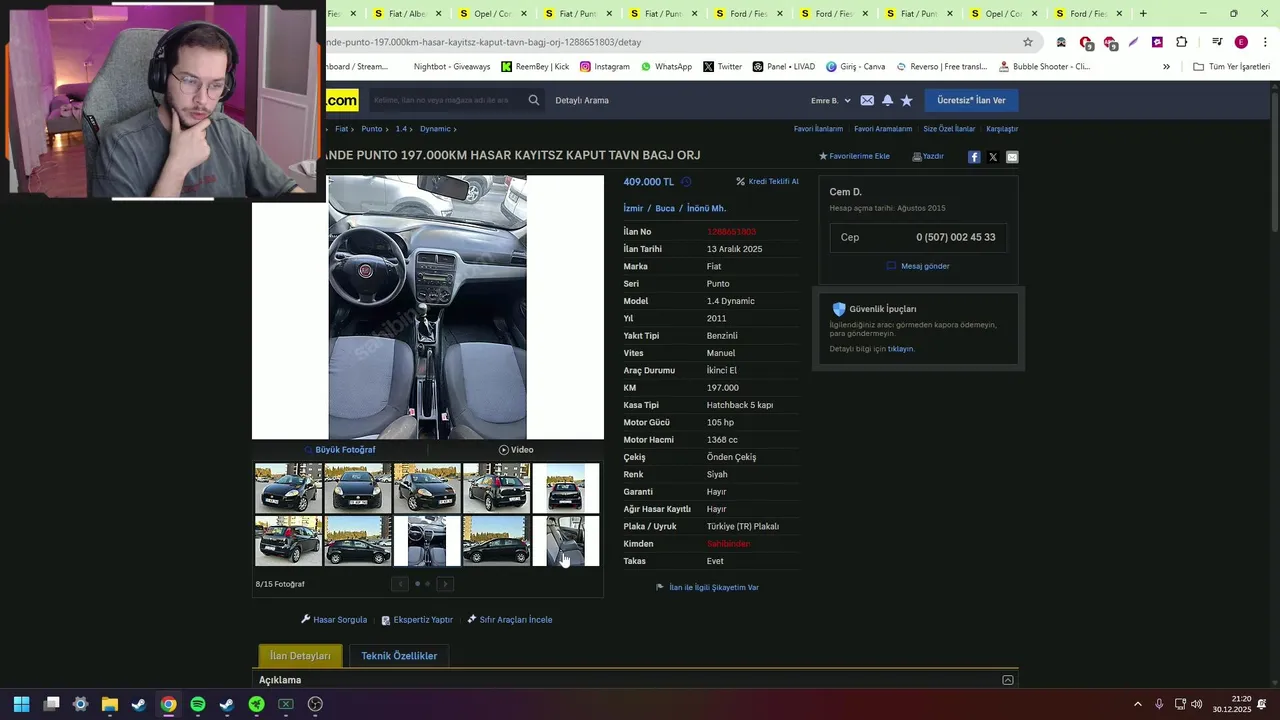Open new browser tab with plus

point(1143,14)
